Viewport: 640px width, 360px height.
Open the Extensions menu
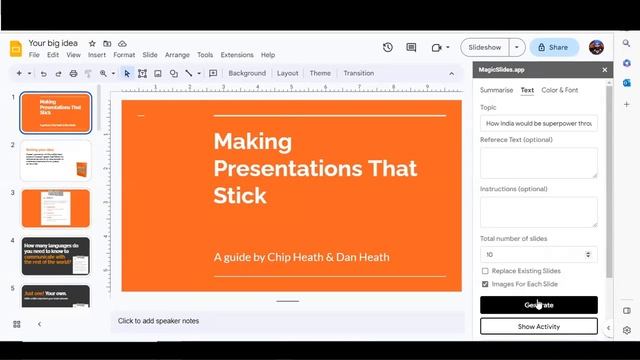(x=237, y=55)
